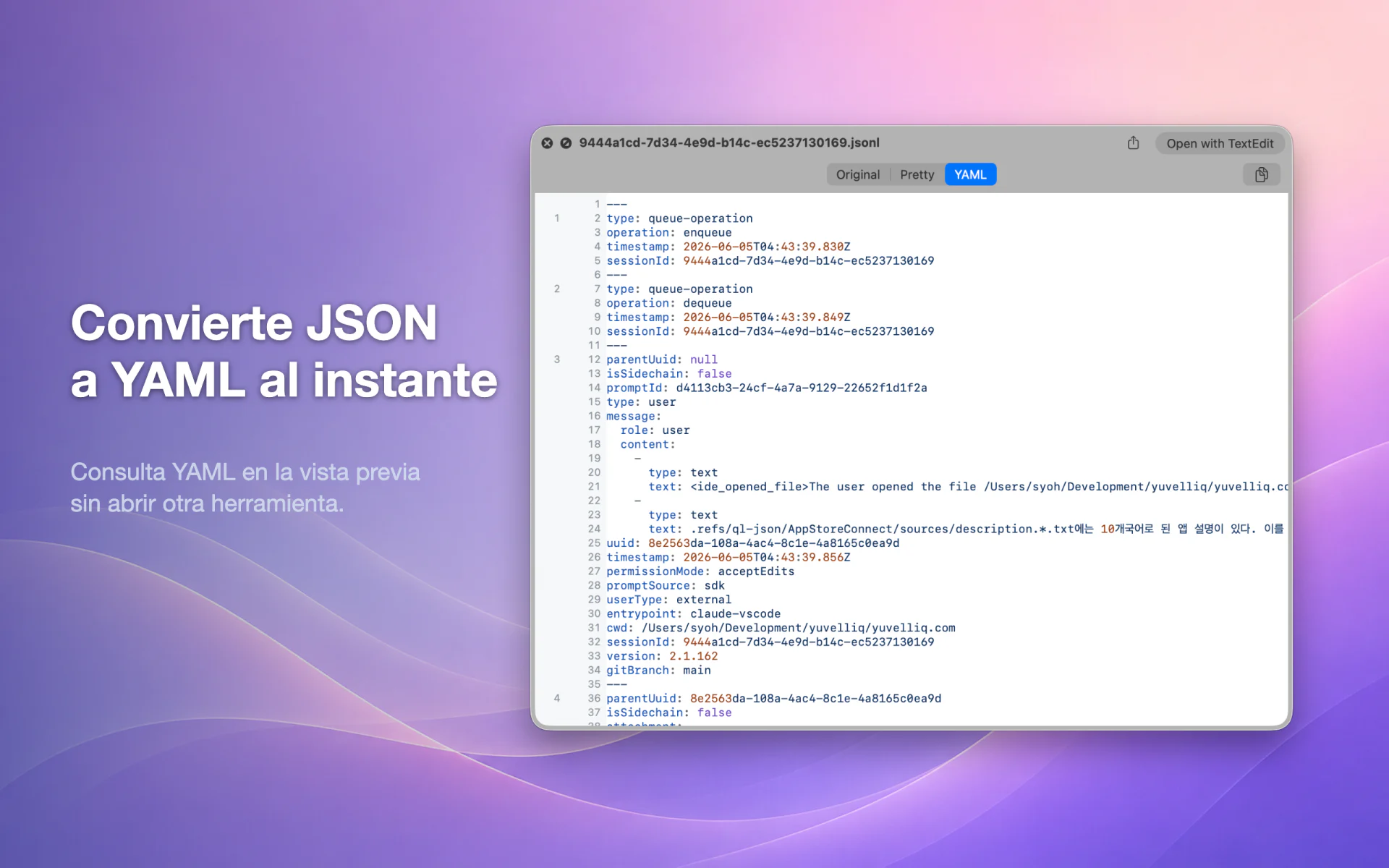Click the promptId d4113cb3 value line
Screen dimensions: 1389x868
pyautogui.click(x=767, y=388)
